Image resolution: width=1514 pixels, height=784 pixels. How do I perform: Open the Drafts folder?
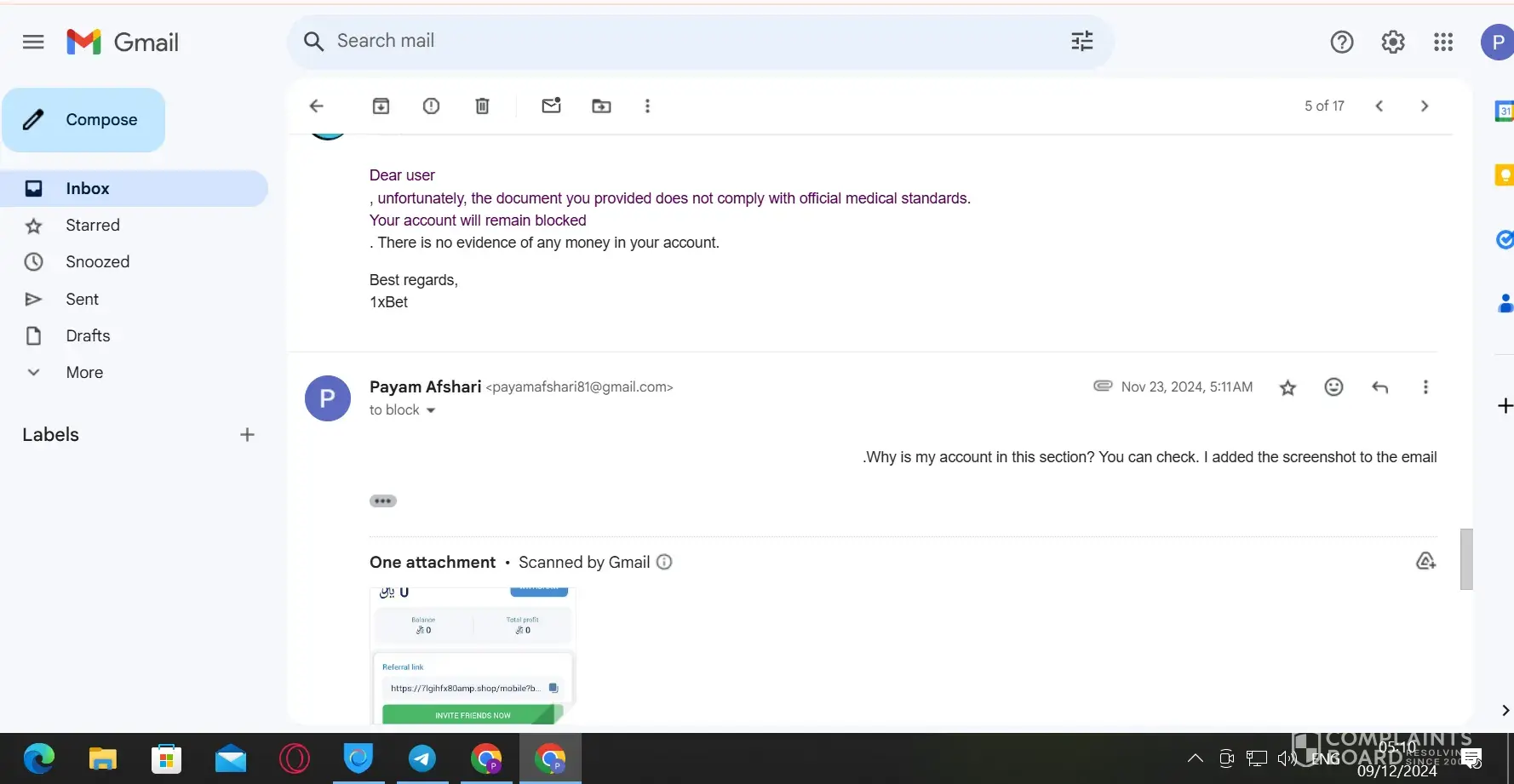point(88,335)
